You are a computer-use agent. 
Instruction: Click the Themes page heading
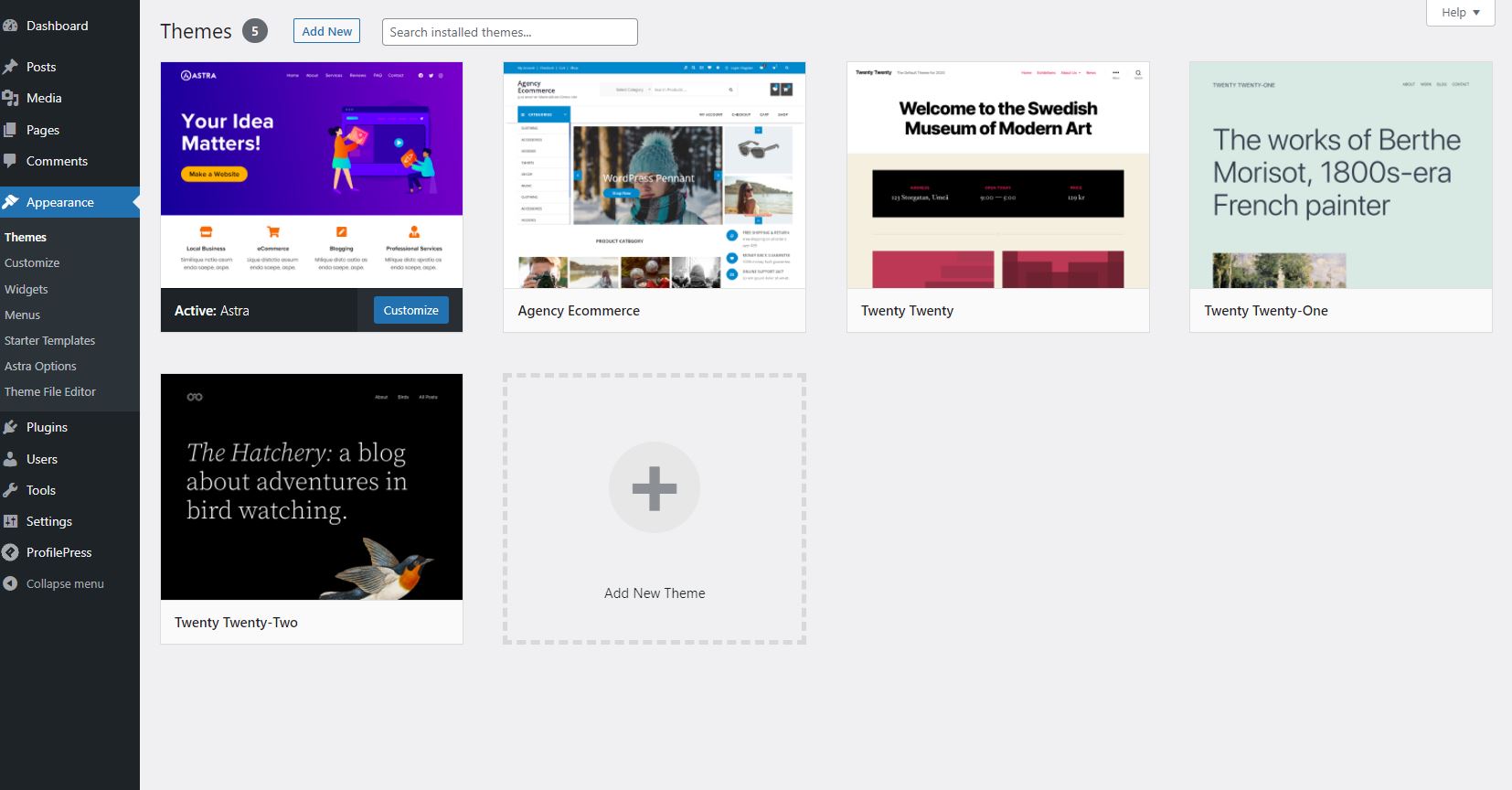click(x=196, y=31)
